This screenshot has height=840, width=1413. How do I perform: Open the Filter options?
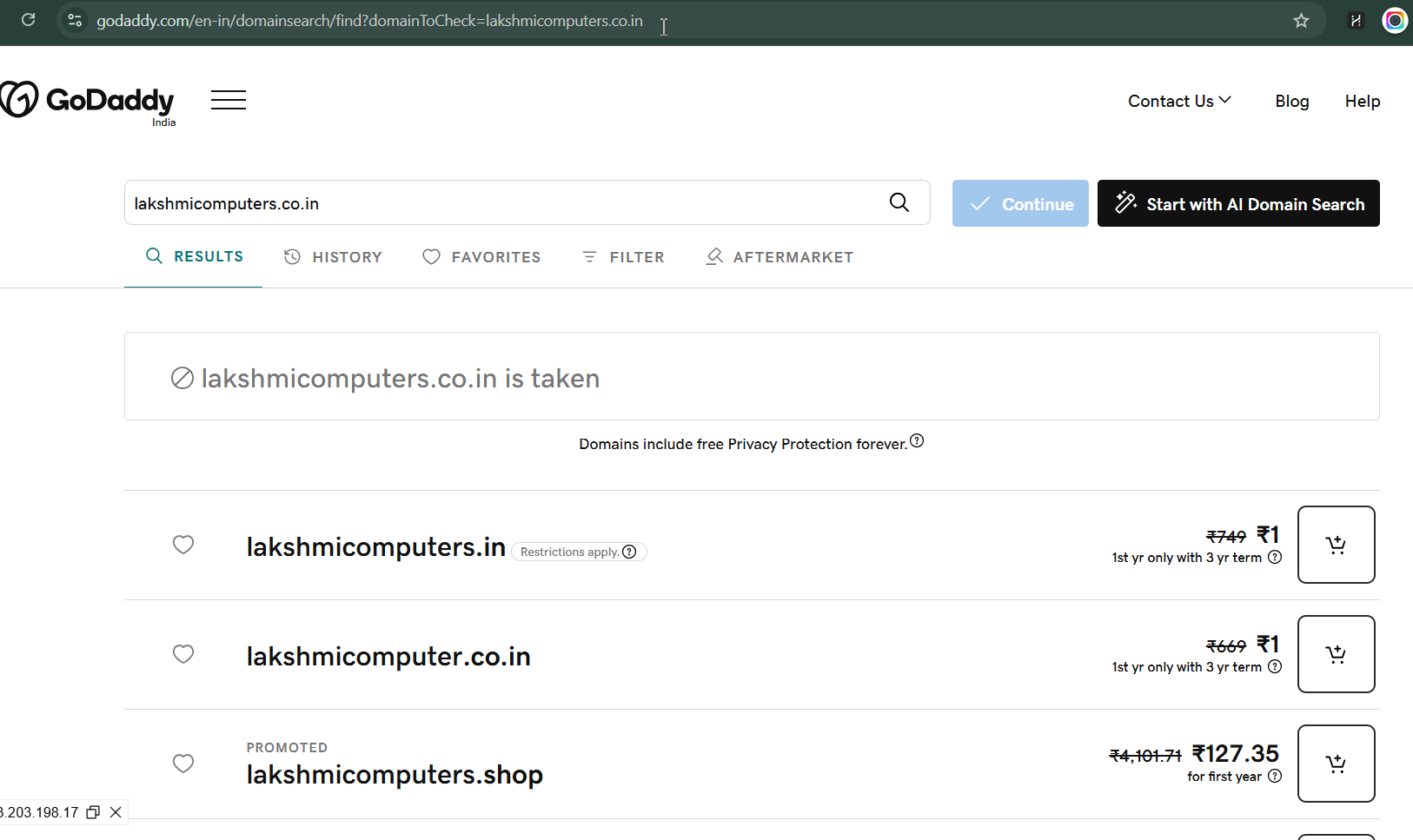623,257
